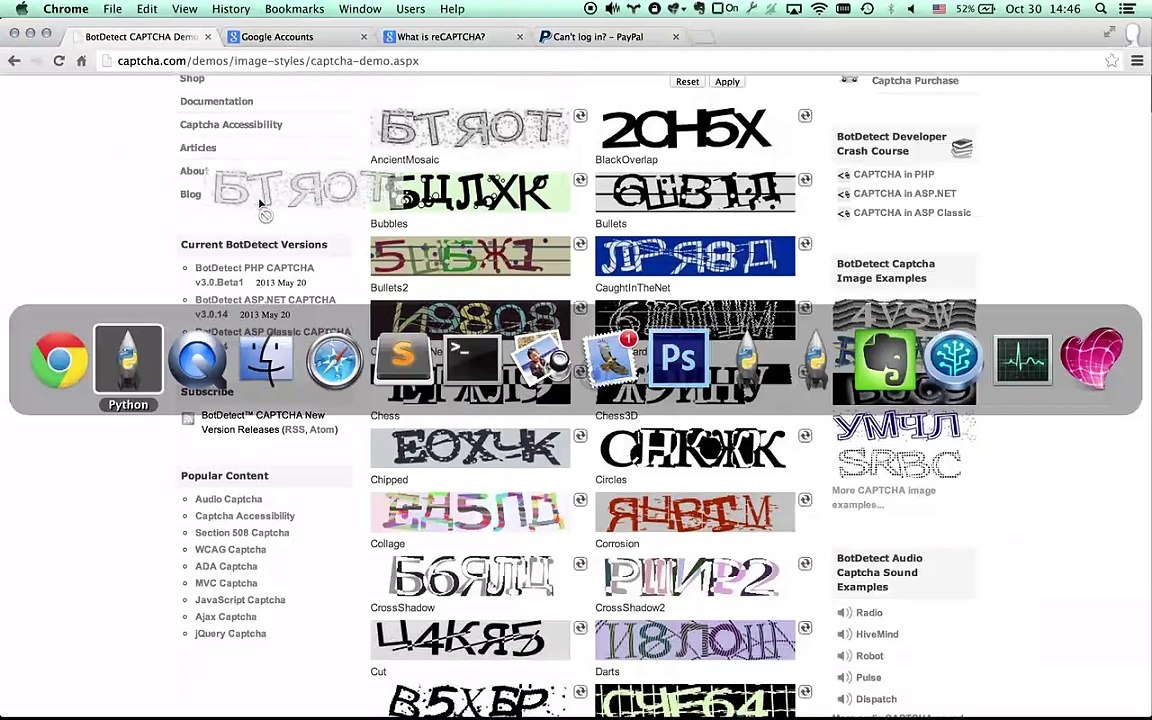Open the Audio Captcha popular content link
The height and width of the screenshot is (720, 1152).
click(228, 499)
